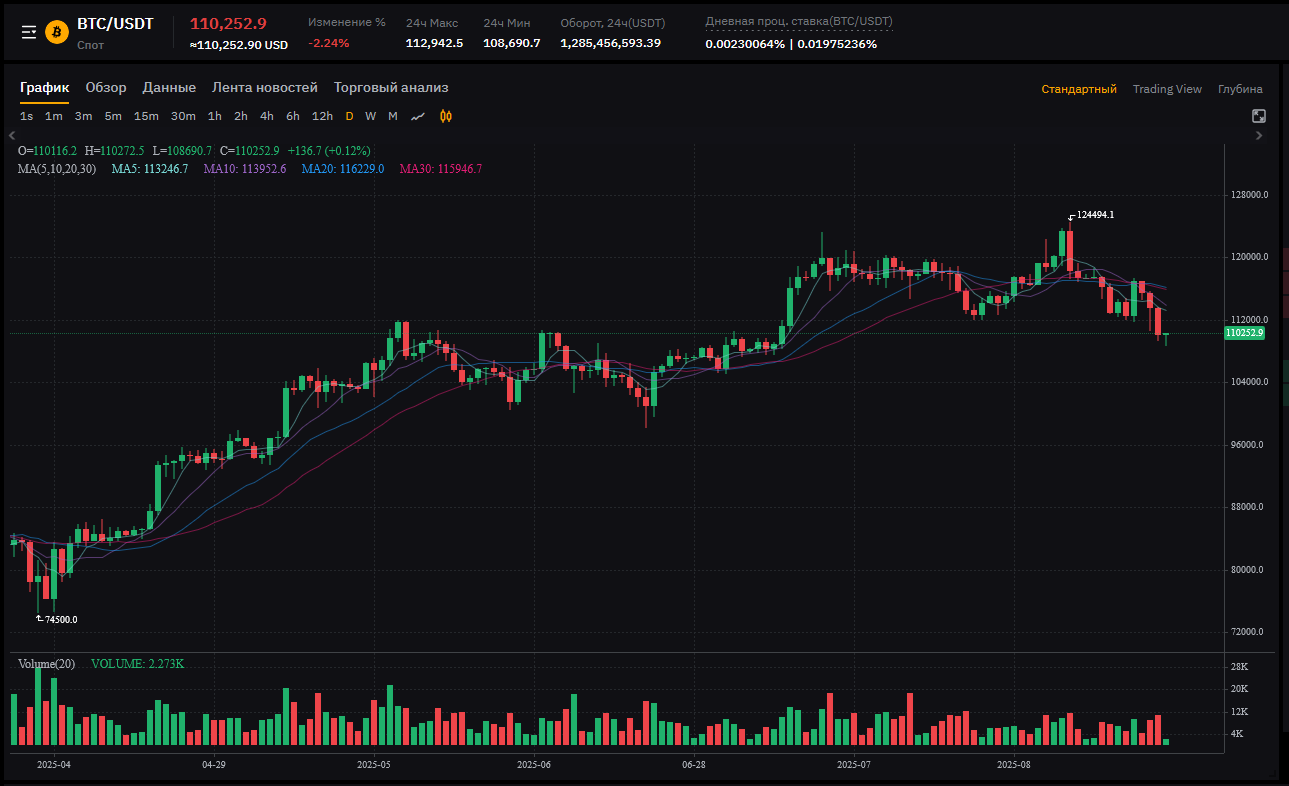
Task: Switch to the 15m interval
Action: pos(146,116)
